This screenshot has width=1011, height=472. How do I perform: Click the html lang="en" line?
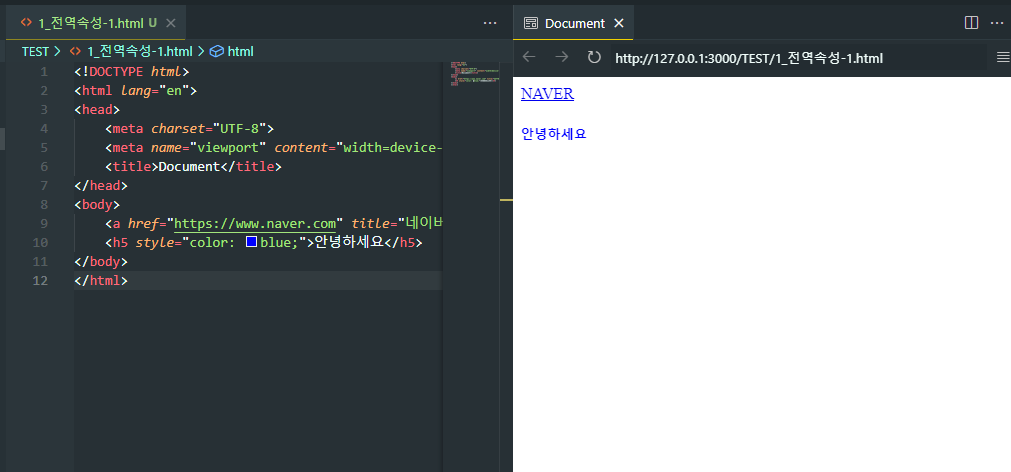(135, 91)
